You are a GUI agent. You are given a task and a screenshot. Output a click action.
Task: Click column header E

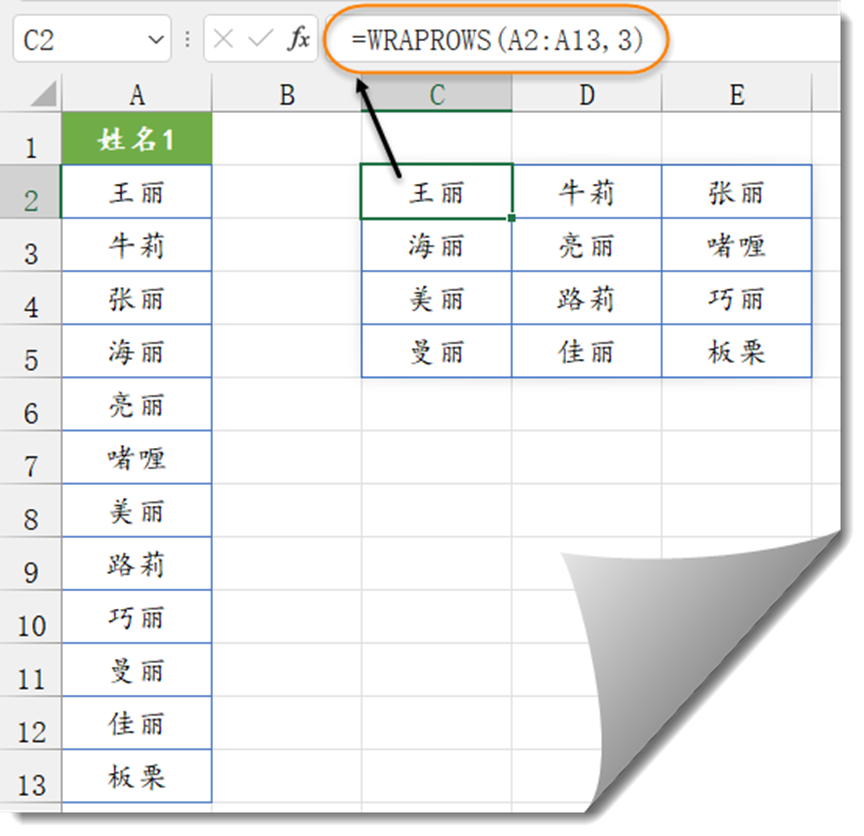(736, 93)
